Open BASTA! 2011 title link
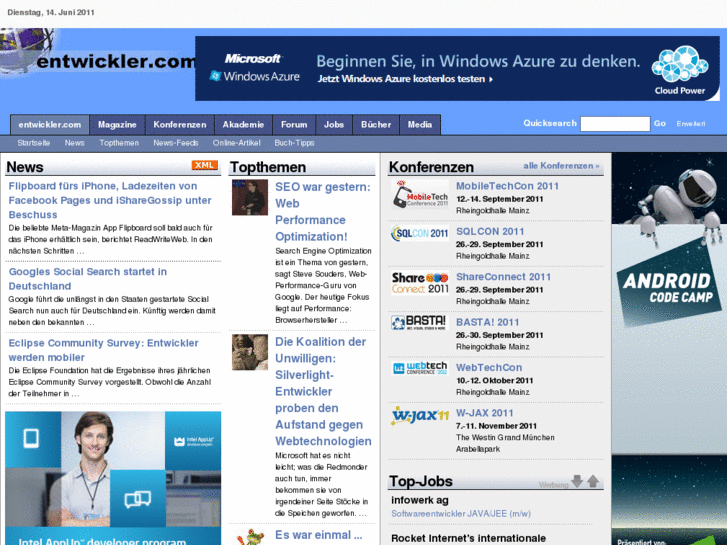The image size is (727, 545). tap(487, 322)
